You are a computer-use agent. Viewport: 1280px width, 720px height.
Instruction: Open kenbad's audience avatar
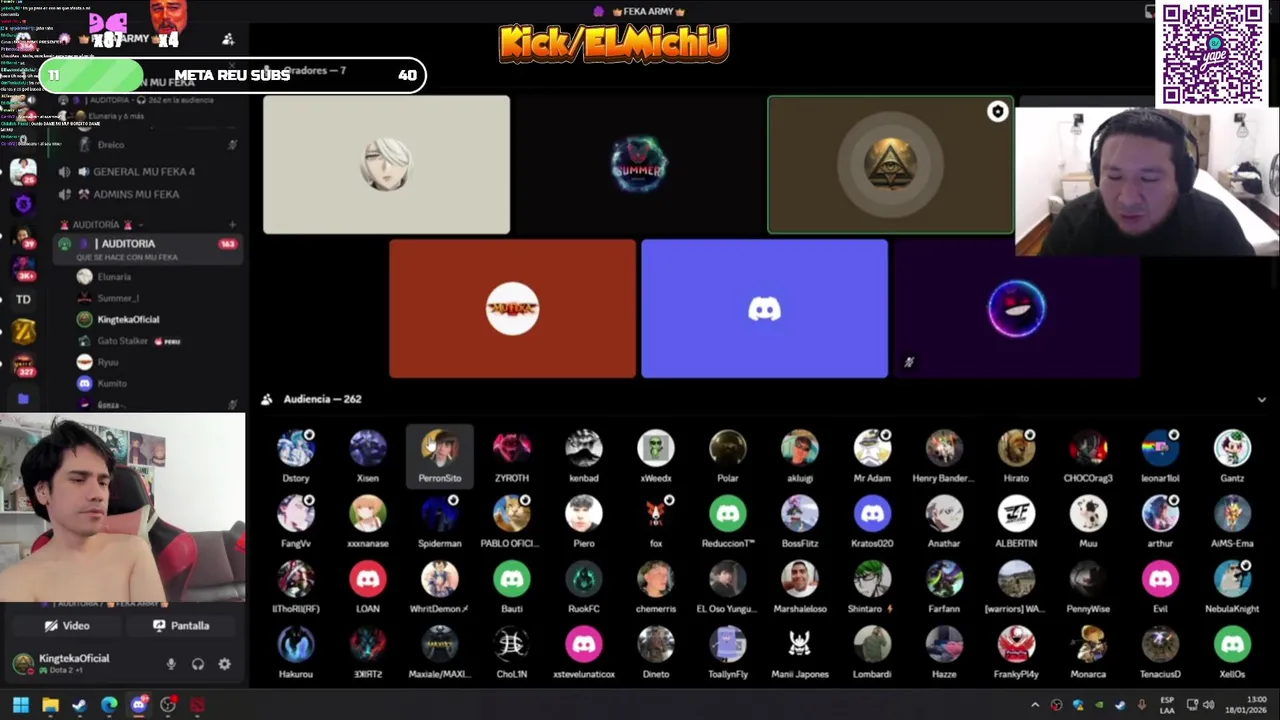pyautogui.click(x=584, y=449)
